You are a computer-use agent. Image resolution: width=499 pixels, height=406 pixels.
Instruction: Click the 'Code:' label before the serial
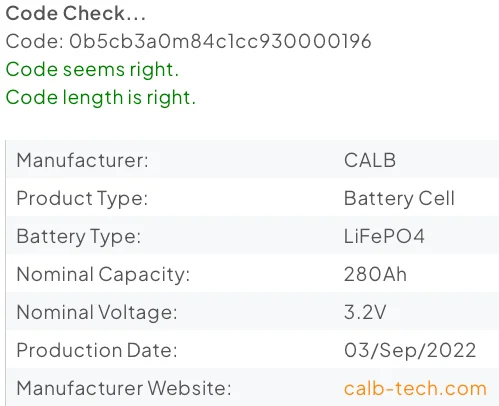click(x=35, y=42)
